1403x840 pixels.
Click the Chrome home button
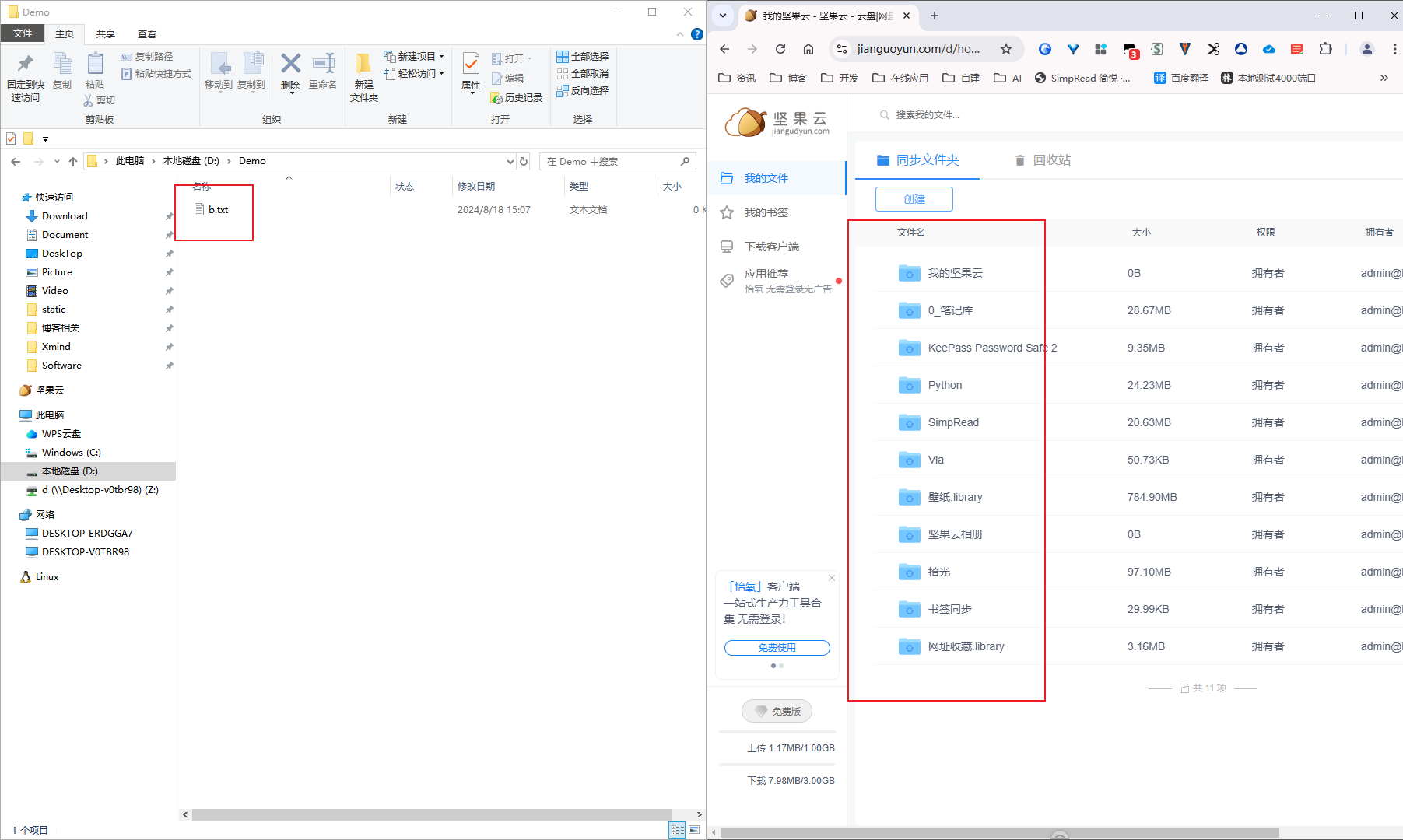pos(808,49)
